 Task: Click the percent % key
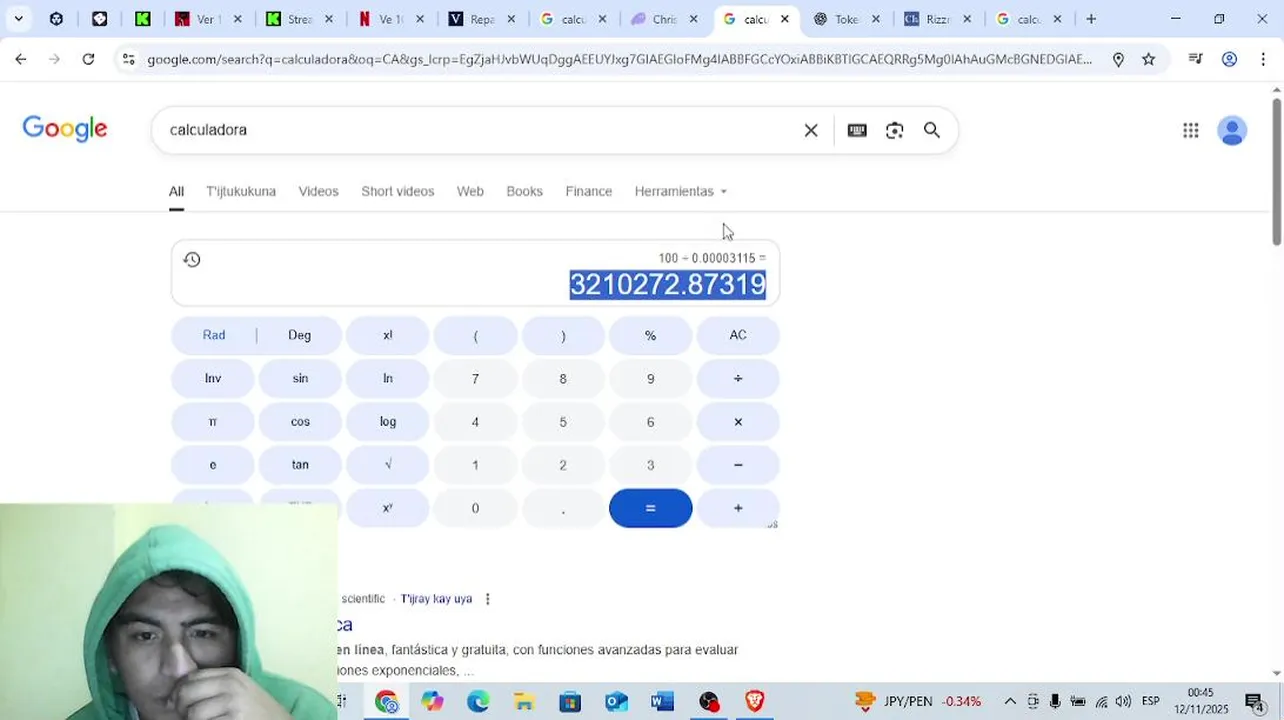(650, 335)
